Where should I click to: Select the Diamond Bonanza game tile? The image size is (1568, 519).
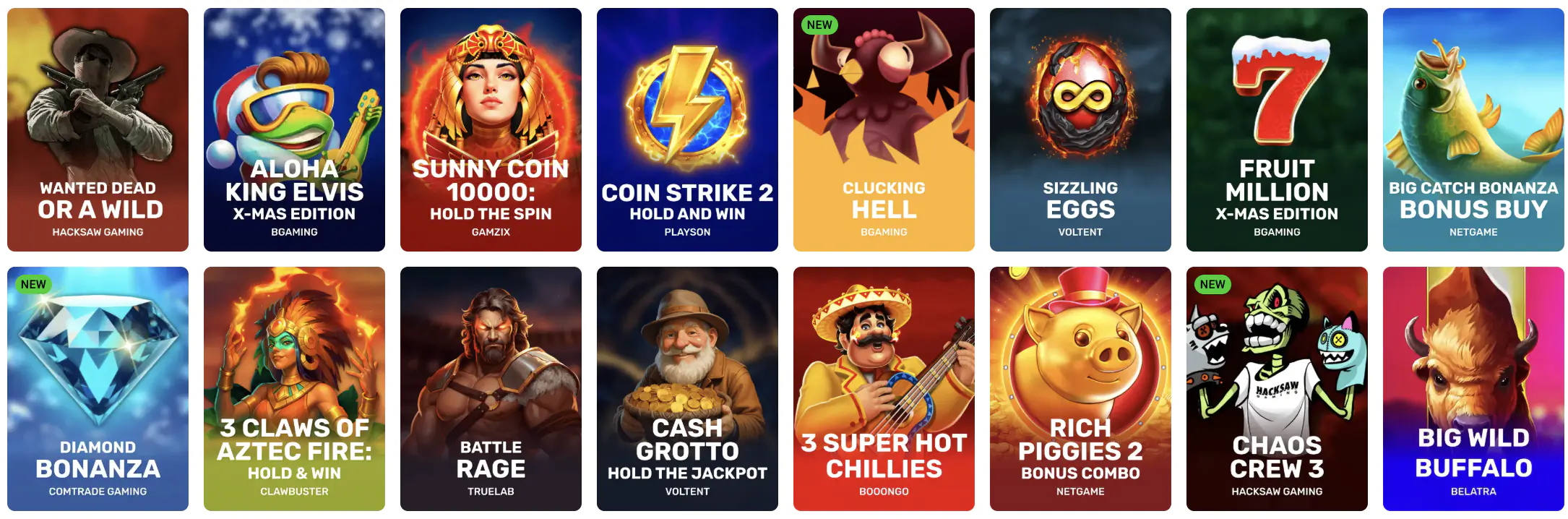(98, 389)
